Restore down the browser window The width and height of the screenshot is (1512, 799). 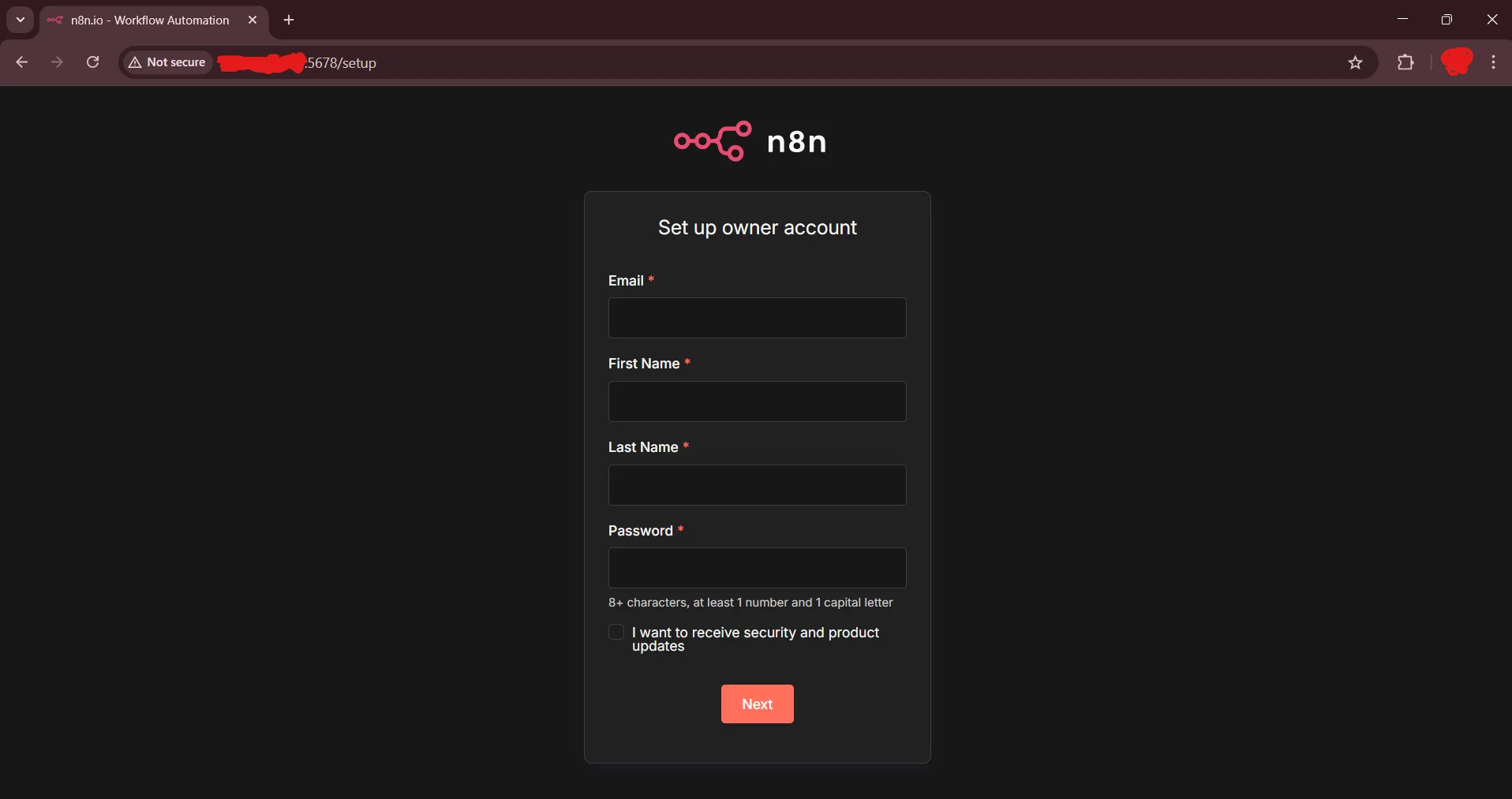[x=1447, y=20]
